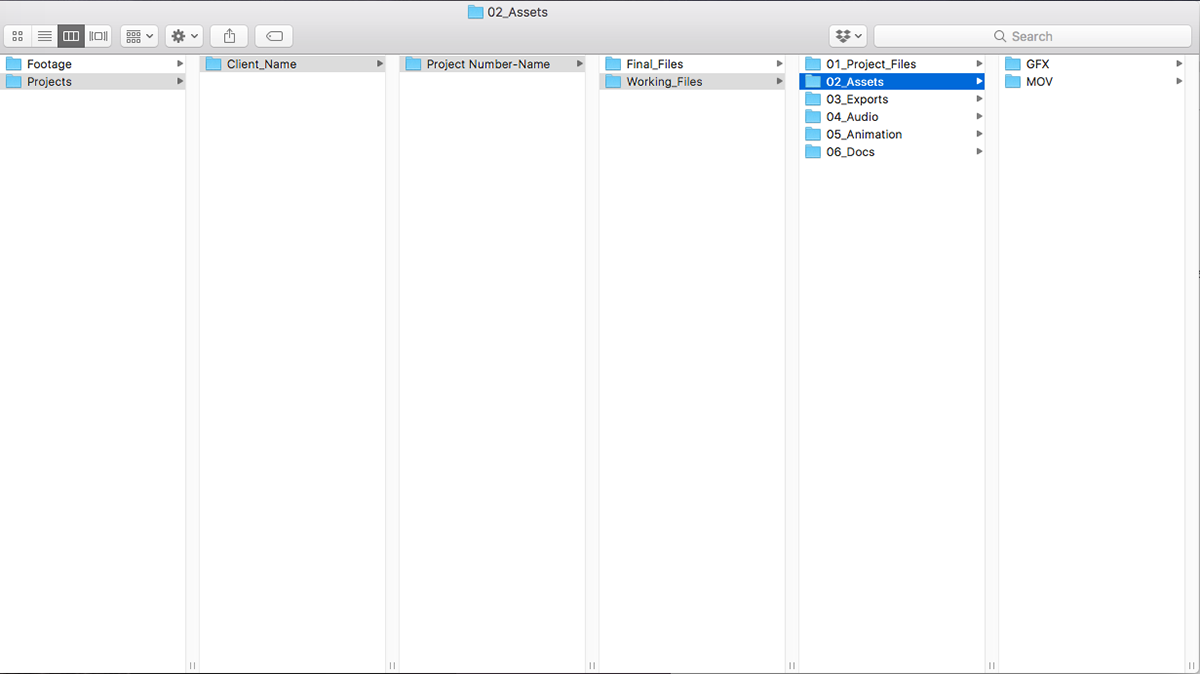Select the 01_Project_Files folder name
The width and height of the screenshot is (1200, 674).
point(871,64)
